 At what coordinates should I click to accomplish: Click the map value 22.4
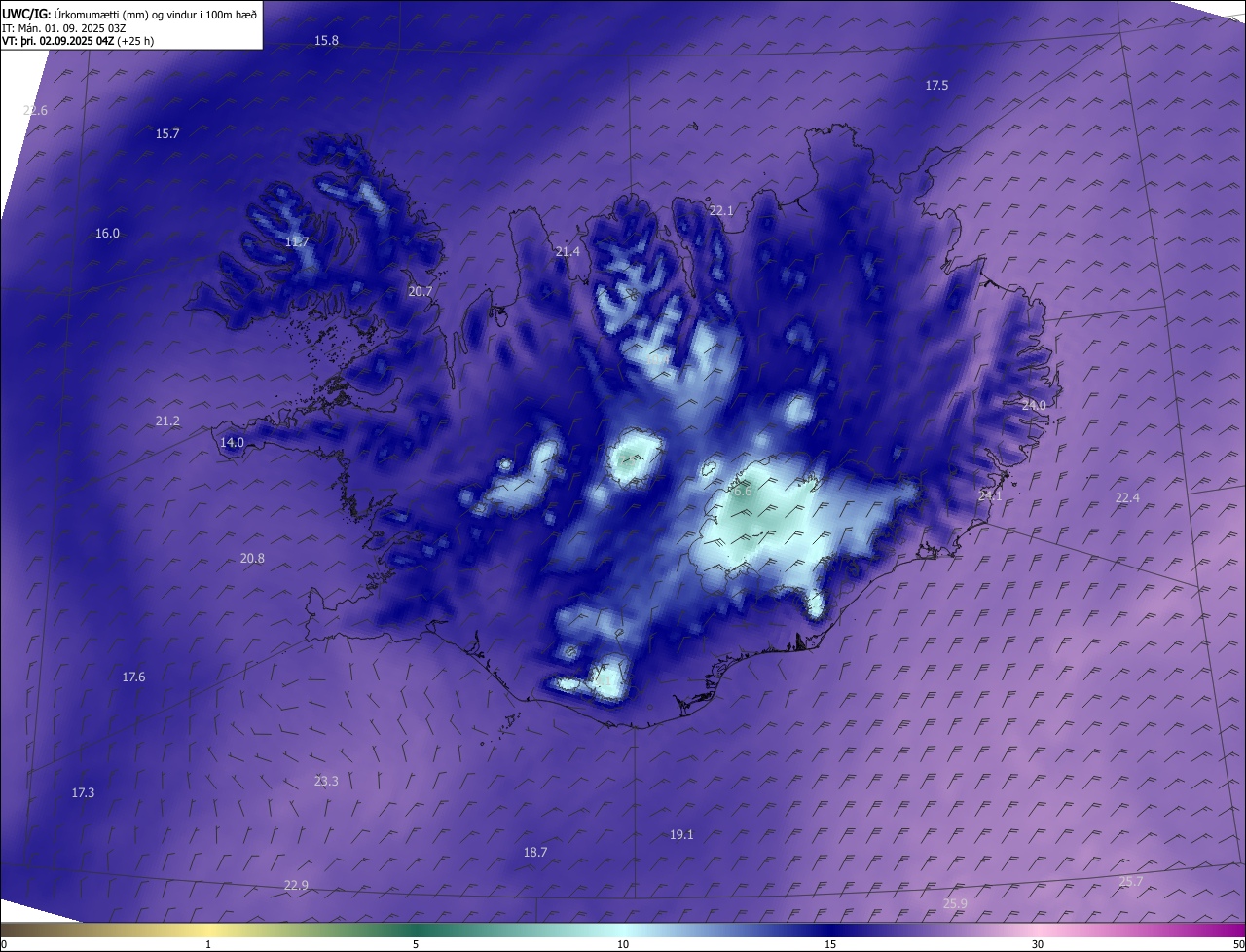1127,497
